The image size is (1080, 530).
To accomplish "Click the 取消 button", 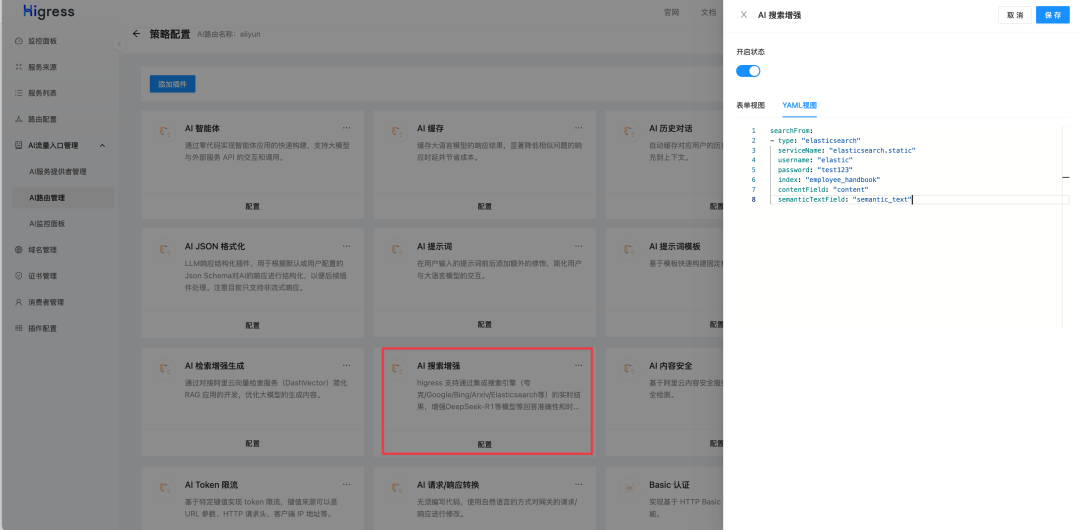I will [x=1015, y=14].
